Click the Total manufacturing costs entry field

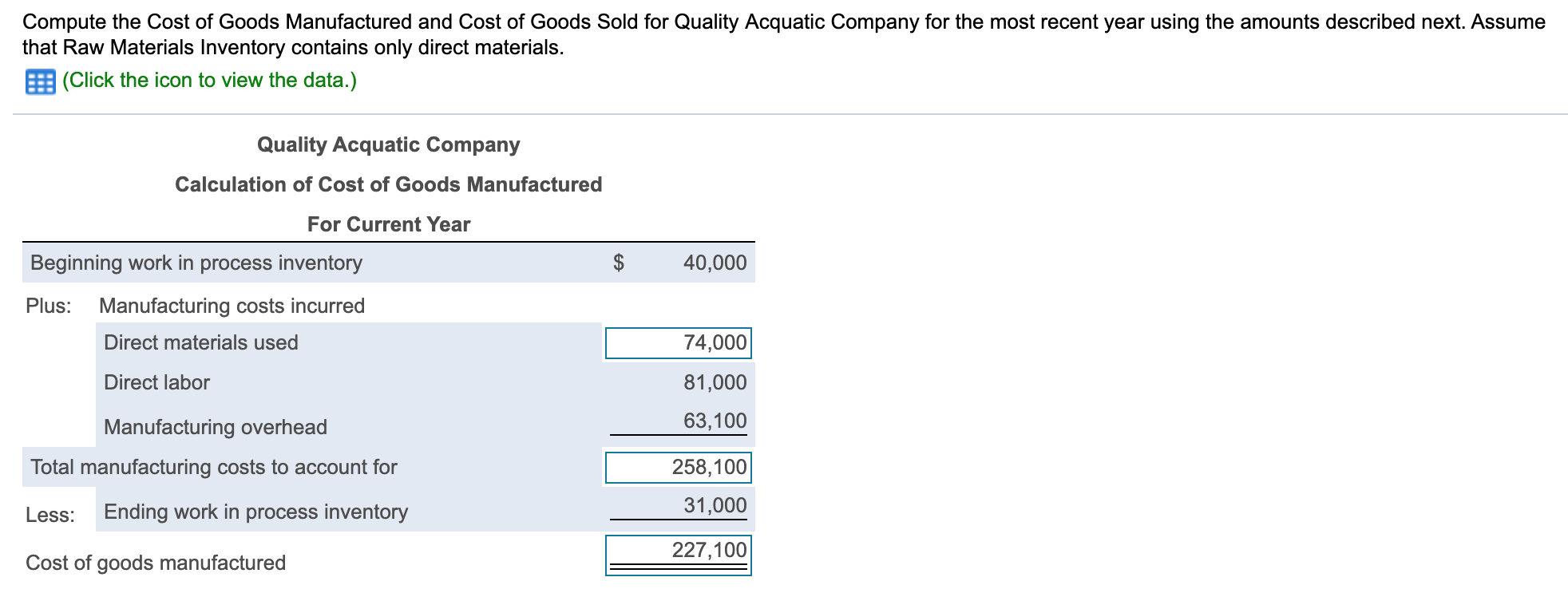[x=679, y=468]
